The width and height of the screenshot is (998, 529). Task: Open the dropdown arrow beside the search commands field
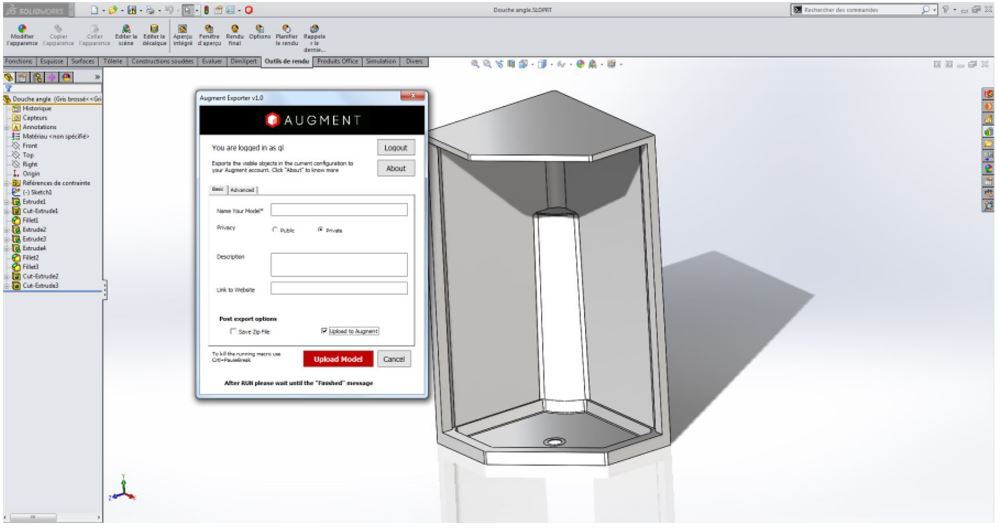pyautogui.click(x=934, y=10)
